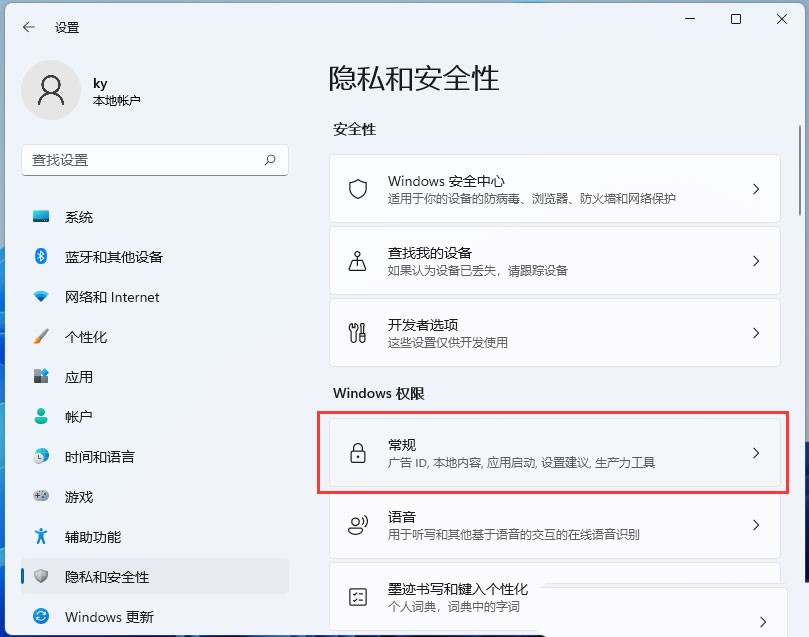This screenshot has height=637, width=809.
Task: Click the search magnifier icon
Action: [270, 160]
